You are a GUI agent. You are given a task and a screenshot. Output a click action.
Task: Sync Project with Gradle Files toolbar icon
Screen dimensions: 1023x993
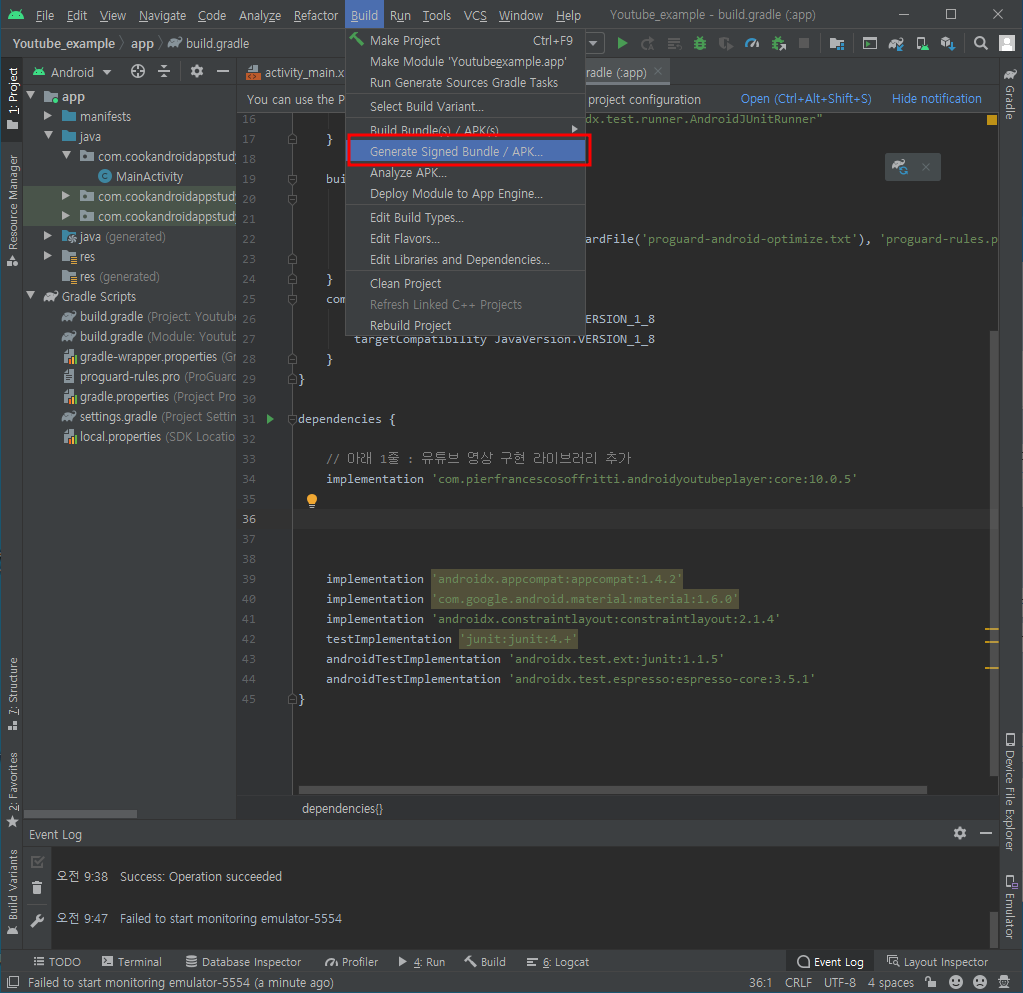point(896,44)
